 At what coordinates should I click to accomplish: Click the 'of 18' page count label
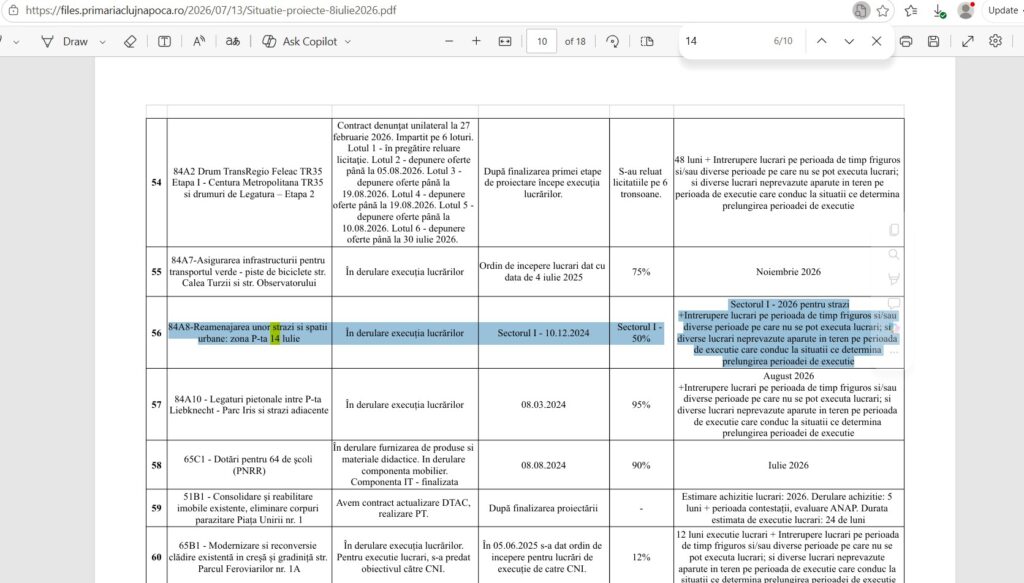tap(575, 41)
